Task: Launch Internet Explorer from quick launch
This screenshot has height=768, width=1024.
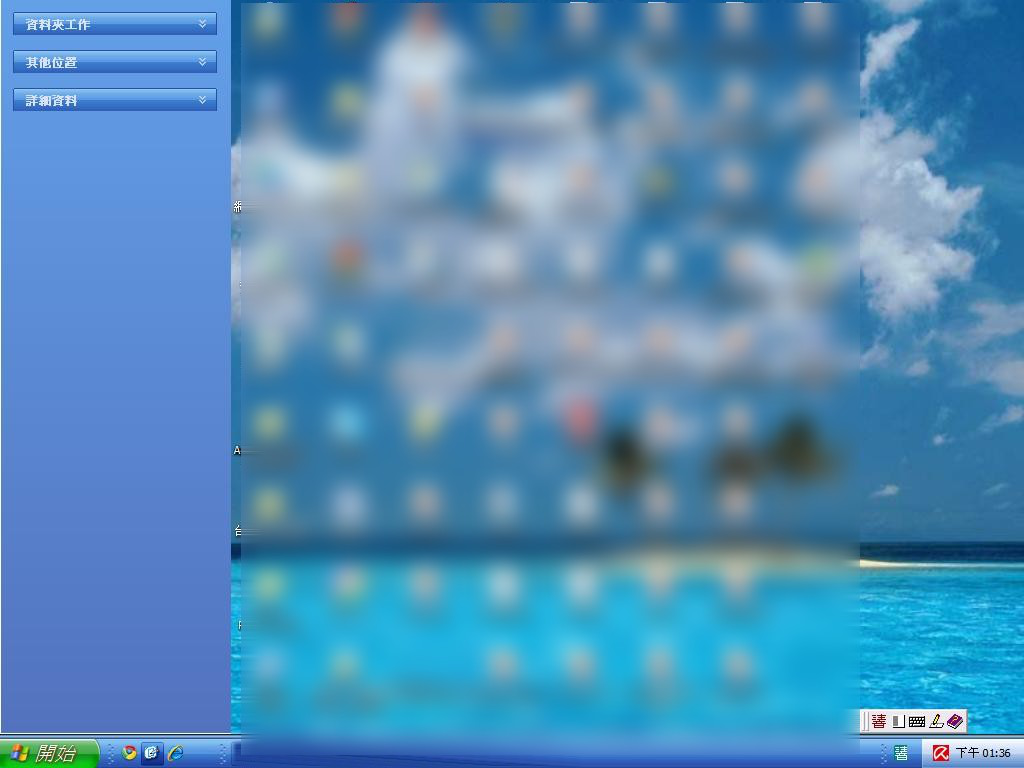Action: coord(175,753)
